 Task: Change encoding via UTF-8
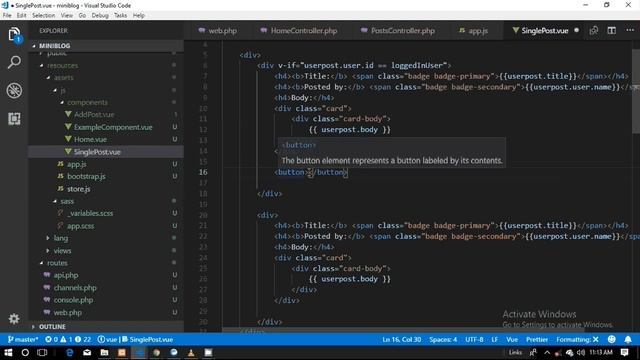coord(474,340)
